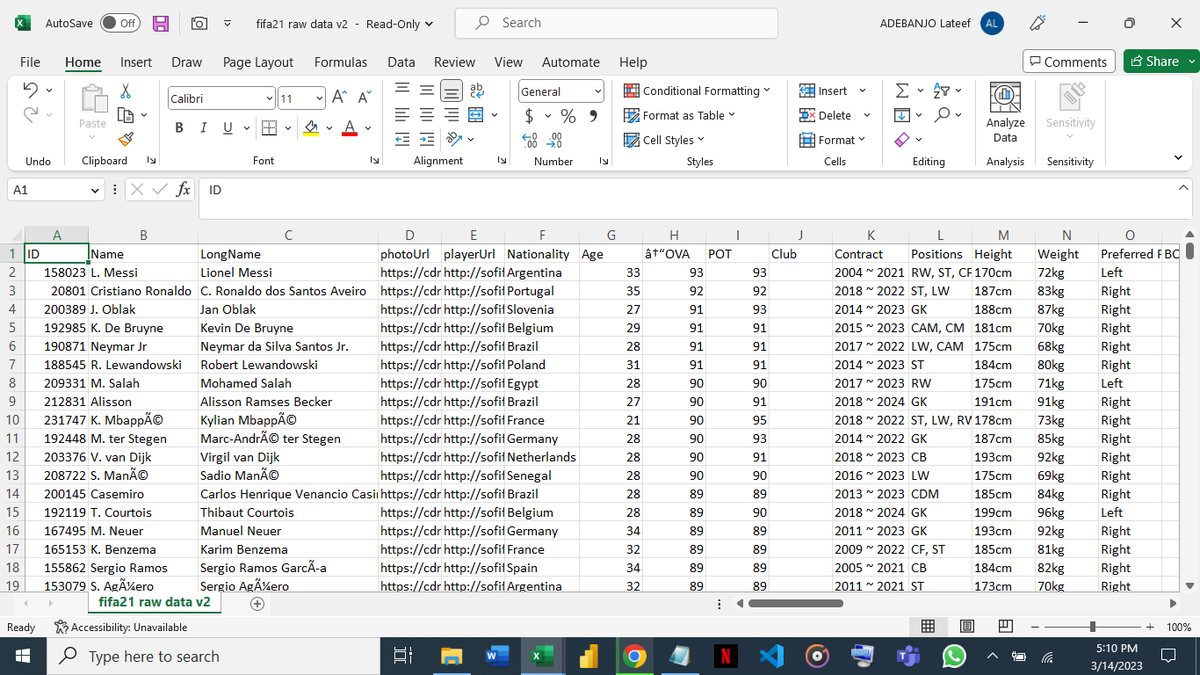Apply the Percent Style format
The width and height of the screenshot is (1200, 675).
coord(568,115)
